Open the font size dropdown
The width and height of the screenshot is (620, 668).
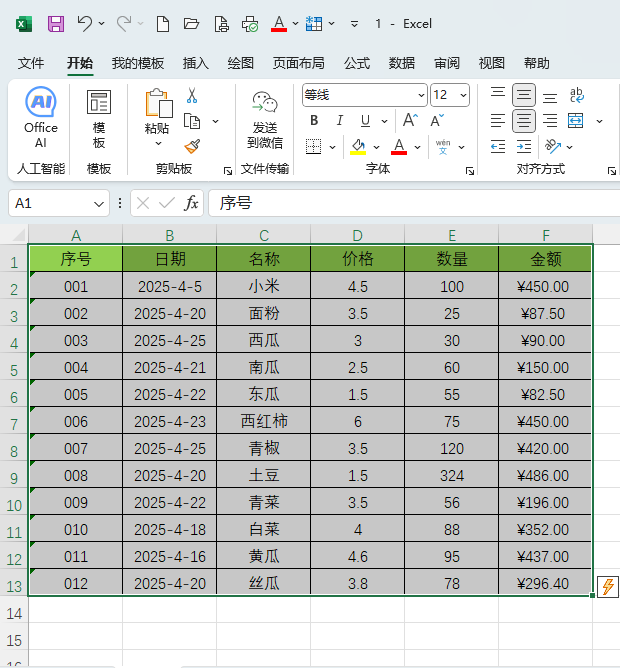click(463, 95)
